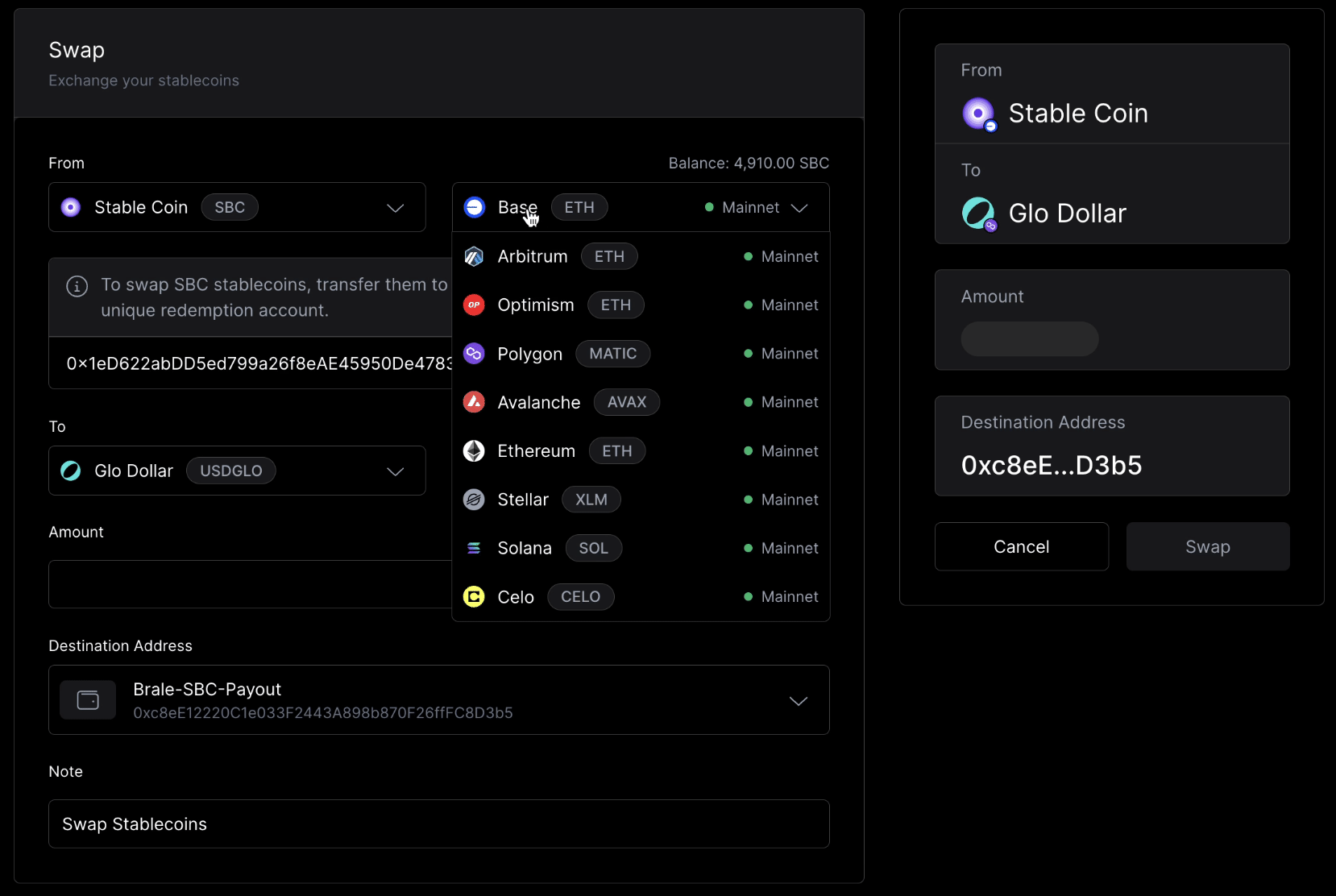Click the Swap button
This screenshot has height=896, width=1336.
(1207, 546)
